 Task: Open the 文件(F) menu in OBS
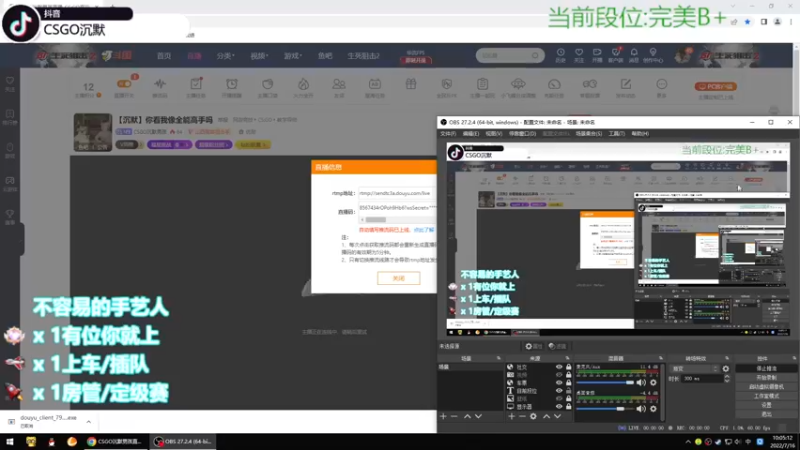point(447,134)
